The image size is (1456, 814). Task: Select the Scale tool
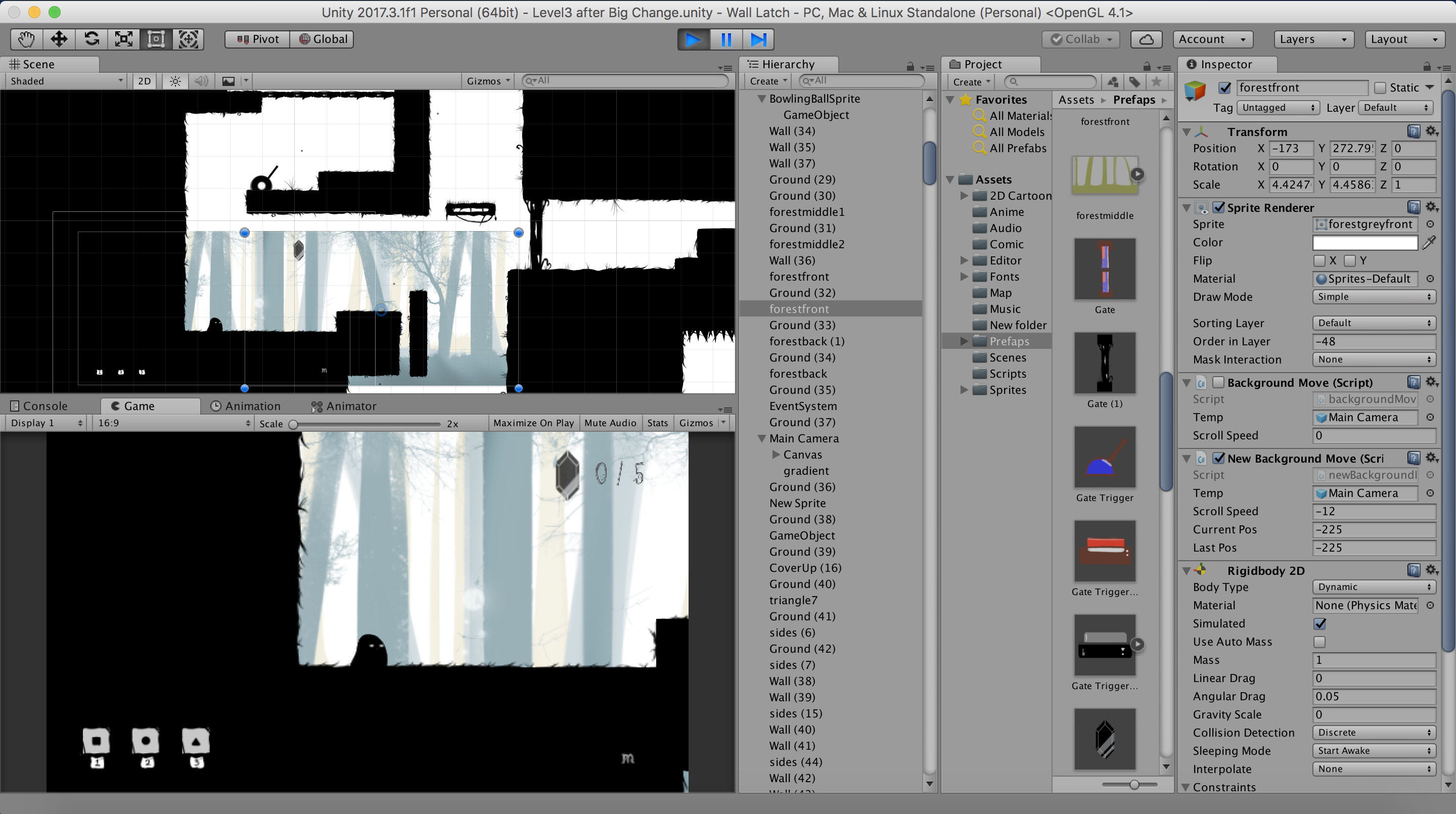(x=124, y=39)
